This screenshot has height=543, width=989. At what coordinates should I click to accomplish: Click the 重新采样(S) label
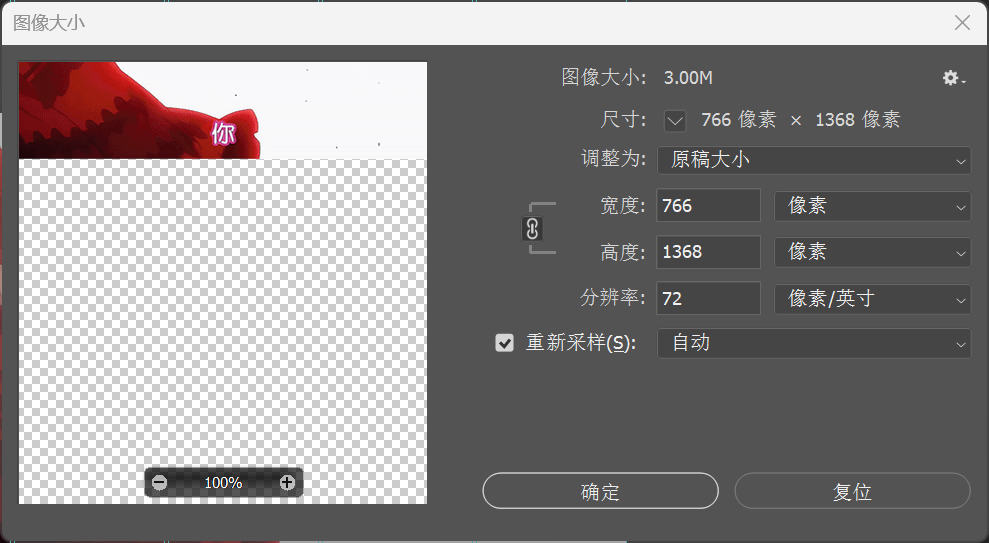tap(581, 343)
